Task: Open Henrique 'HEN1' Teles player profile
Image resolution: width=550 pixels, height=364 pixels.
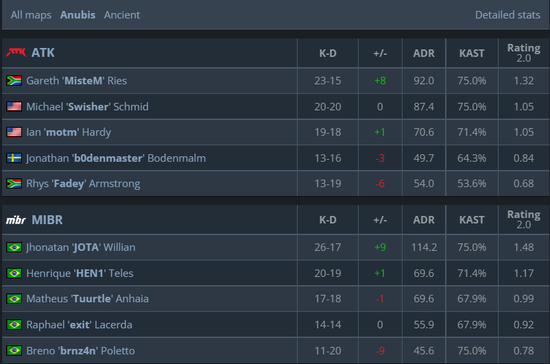Action: pyautogui.click(x=80, y=273)
